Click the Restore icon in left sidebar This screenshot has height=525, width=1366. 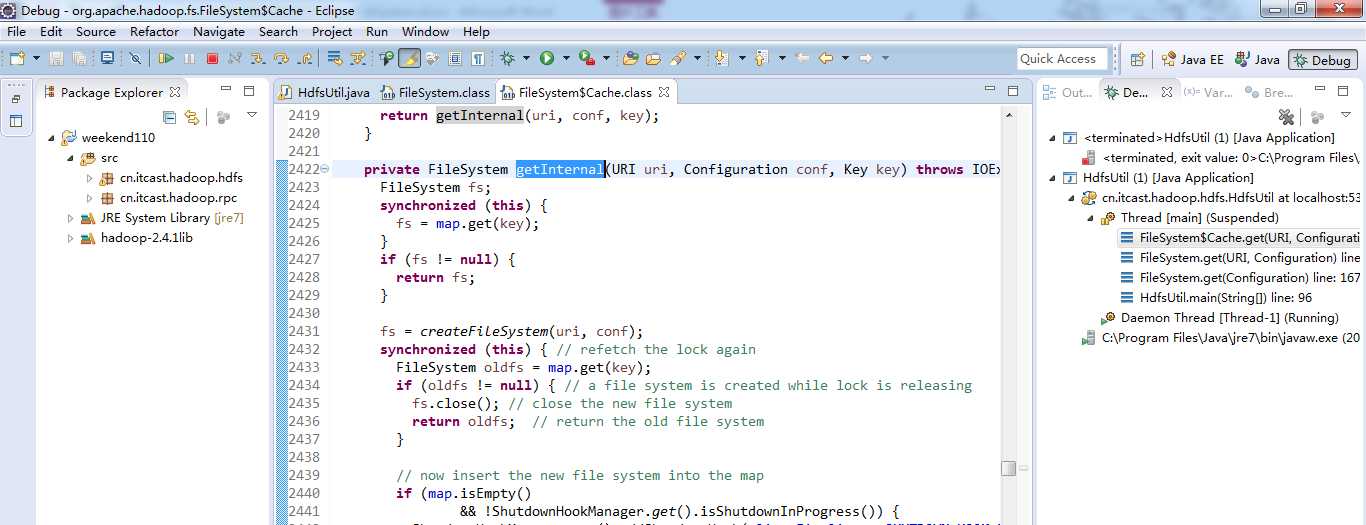(16, 99)
